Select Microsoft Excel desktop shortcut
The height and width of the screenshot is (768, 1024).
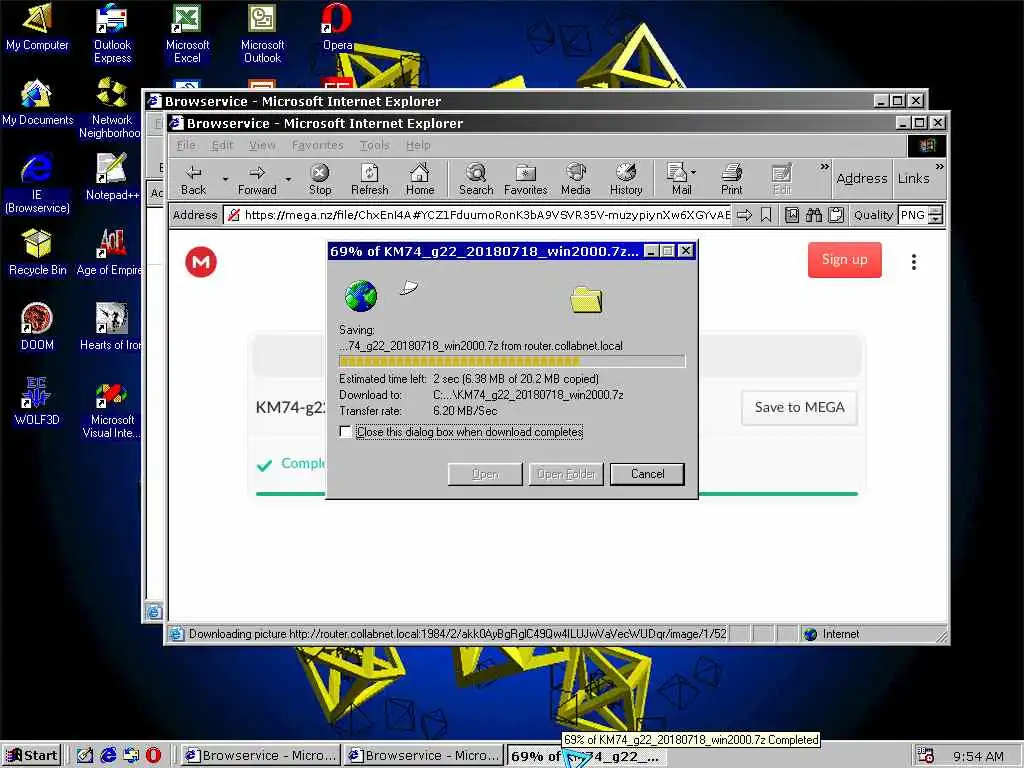(x=187, y=33)
